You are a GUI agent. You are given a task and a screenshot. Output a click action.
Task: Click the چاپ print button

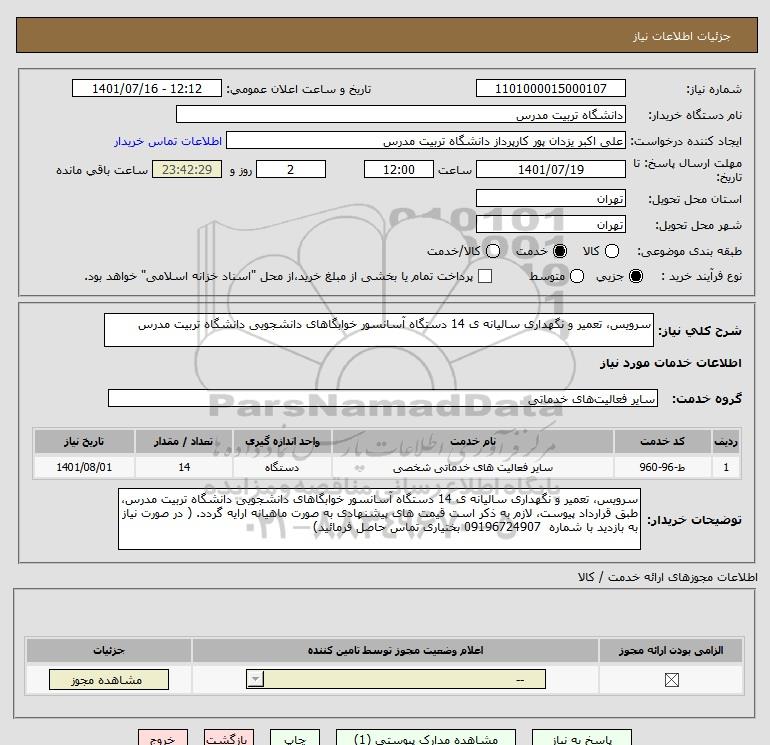click(295, 738)
